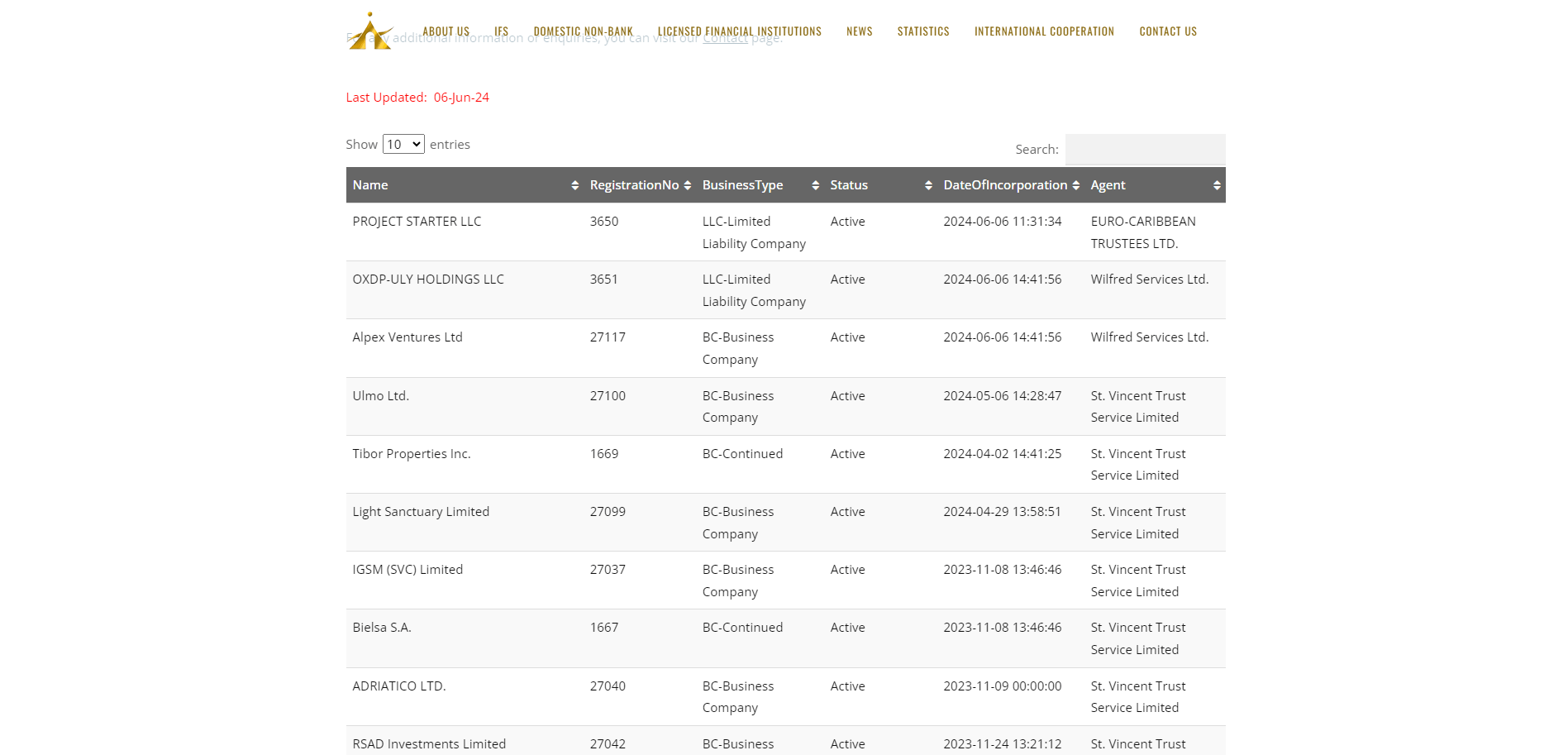The height and width of the screenshot is (755, 1568).
Task: Click date 2024-06-06 11:31:34
Action: (1003, 222)
